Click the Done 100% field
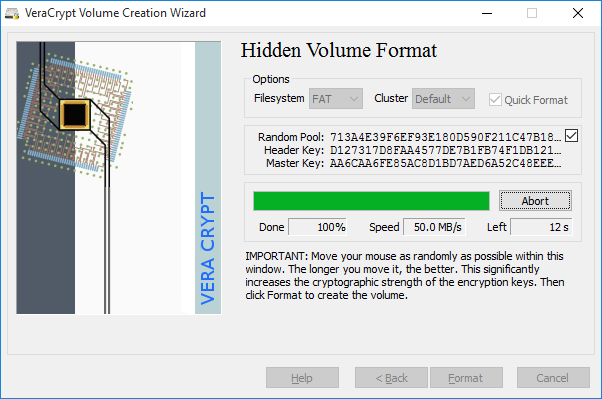 pyautogui.click(x=318, y=227)
